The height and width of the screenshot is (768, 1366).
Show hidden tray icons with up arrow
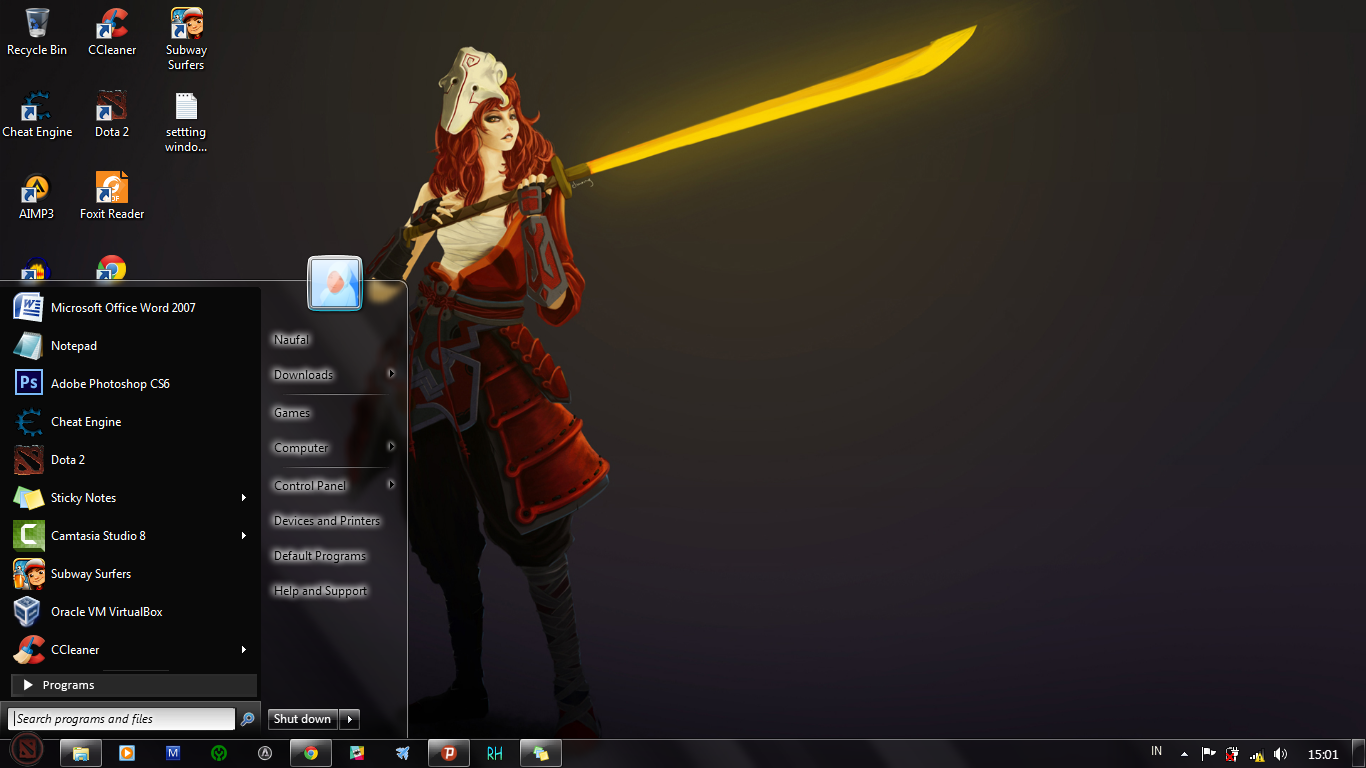coord(1184,754)
